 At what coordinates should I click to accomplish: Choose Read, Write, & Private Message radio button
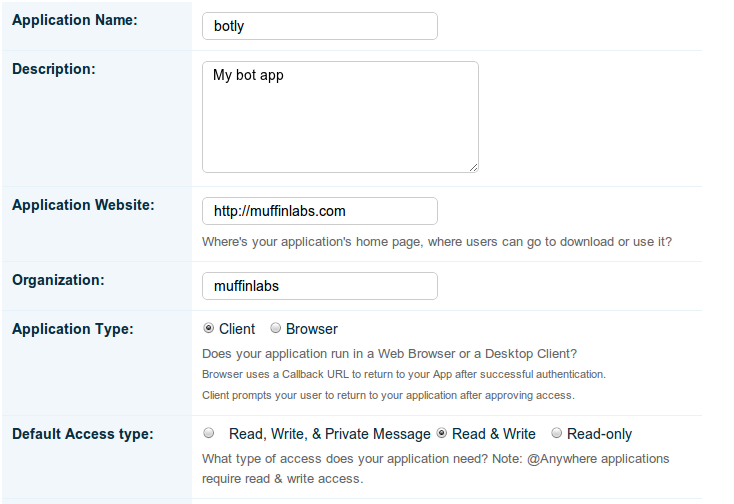click(x=209, y=434)
